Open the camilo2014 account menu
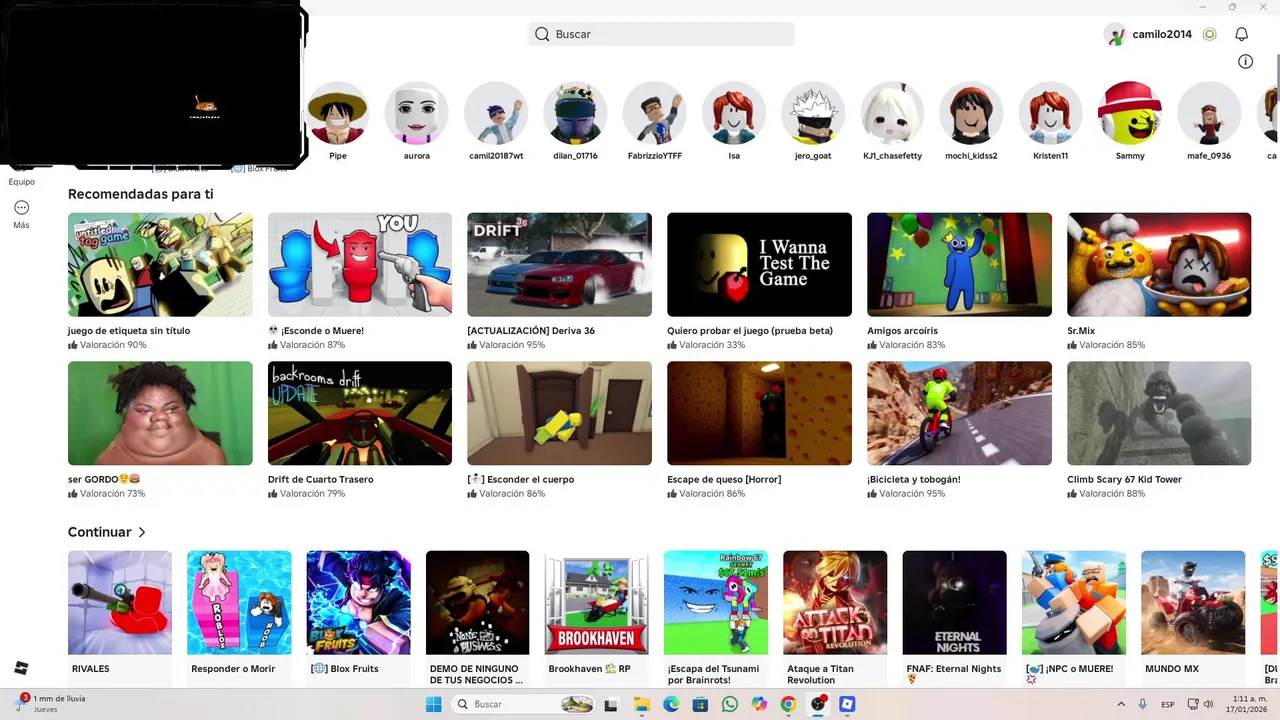This screenshot has width=1280, height=720. click(1162, 34)
